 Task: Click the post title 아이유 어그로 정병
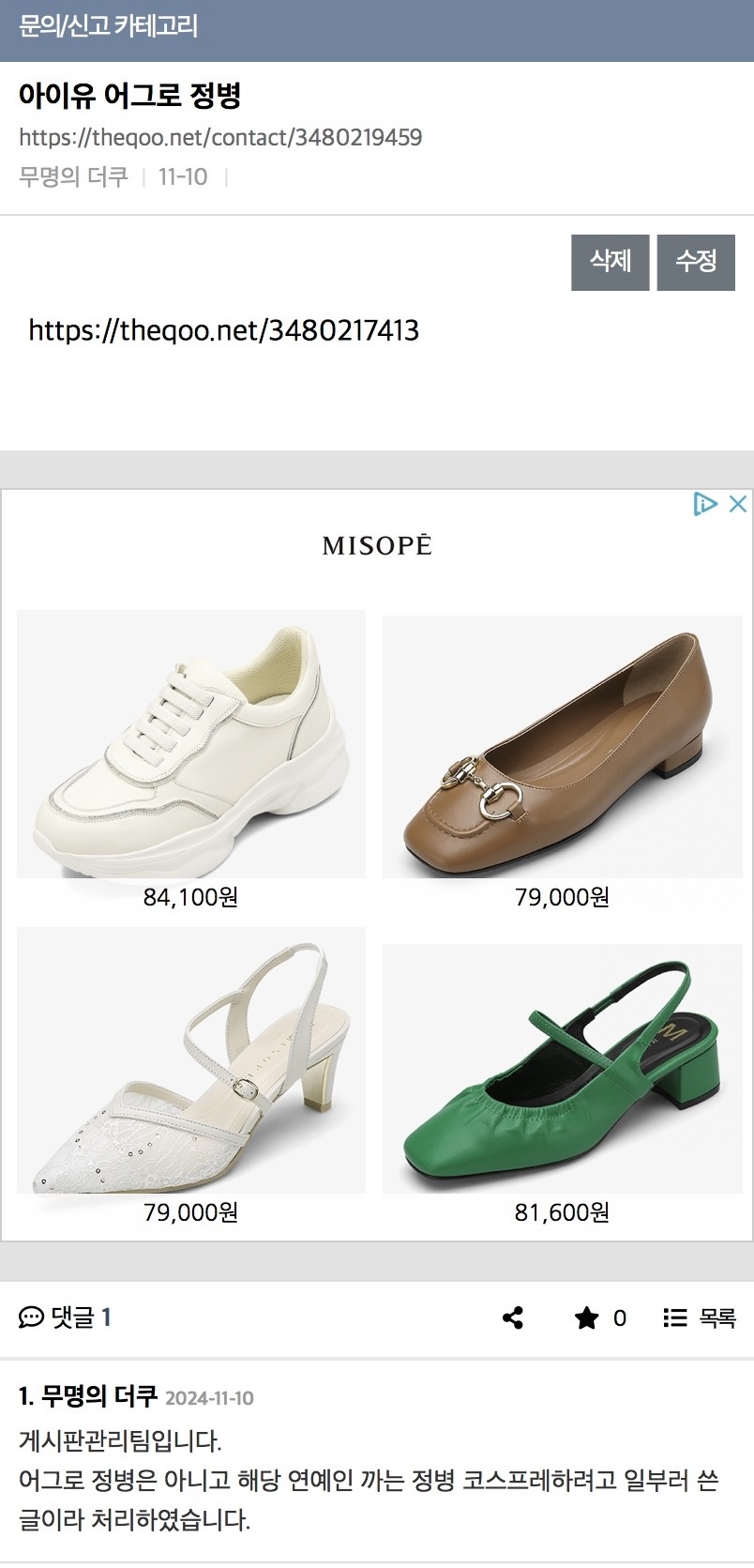130,96
